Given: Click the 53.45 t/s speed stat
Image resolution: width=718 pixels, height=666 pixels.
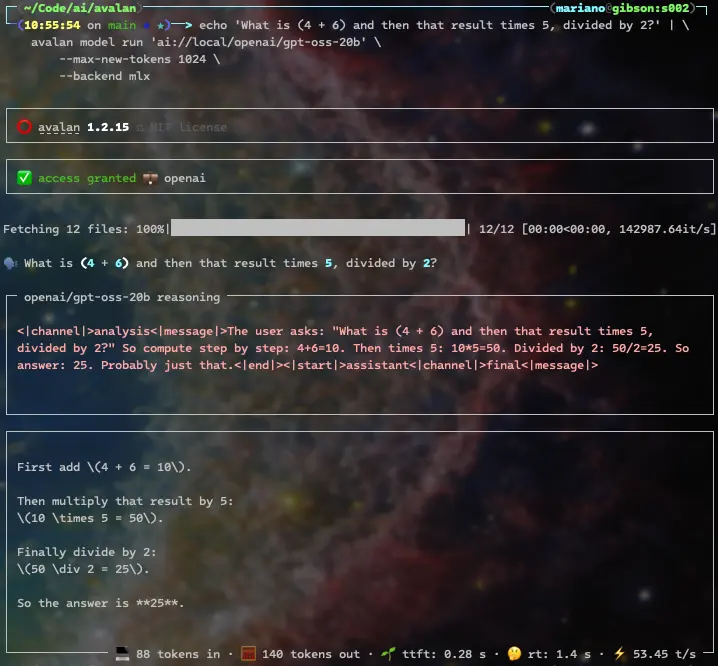Looking at the screenshot, I should 664,654.
